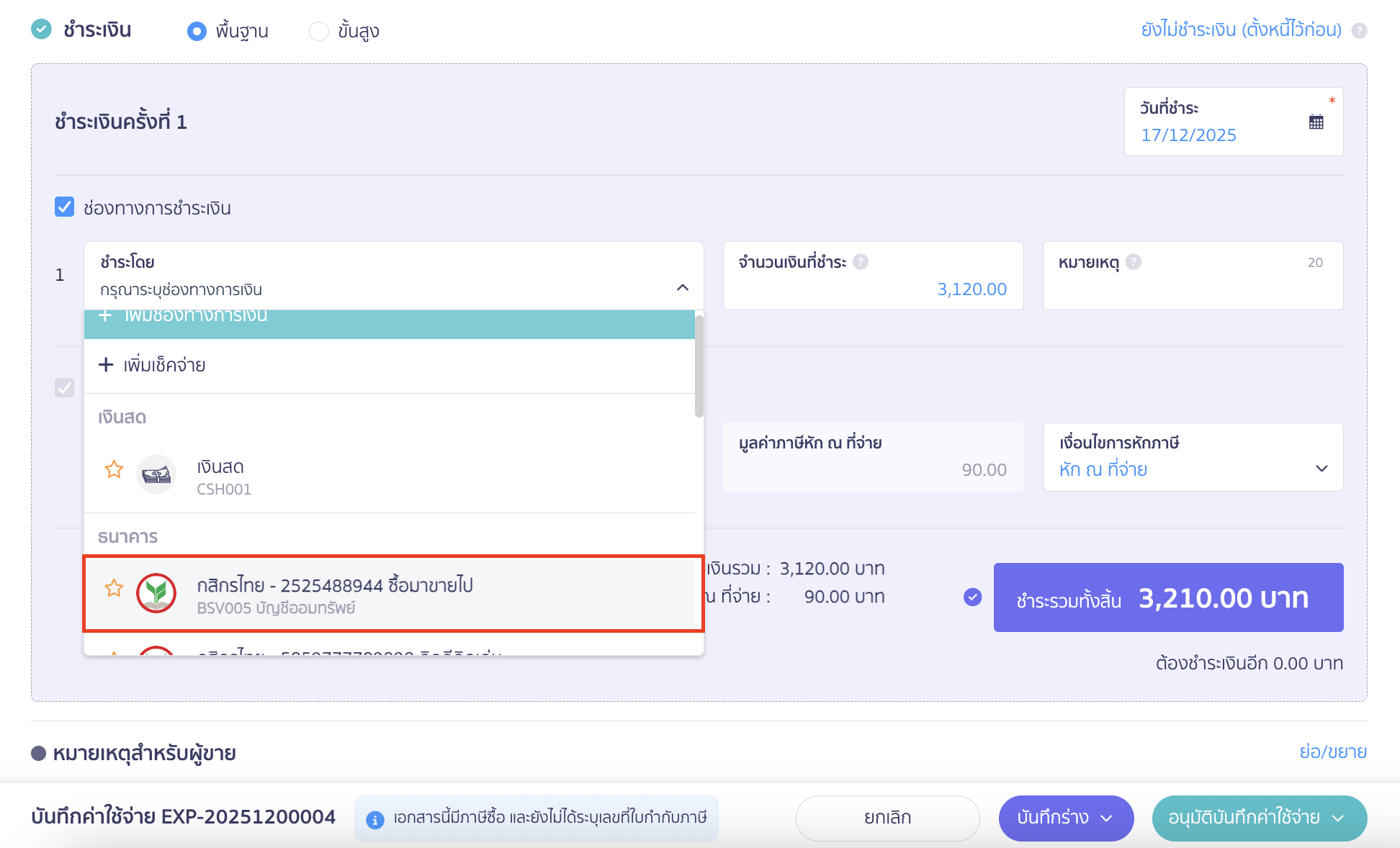Open calendar icon for payment date
The image size is (1400, 848).
1316,122
